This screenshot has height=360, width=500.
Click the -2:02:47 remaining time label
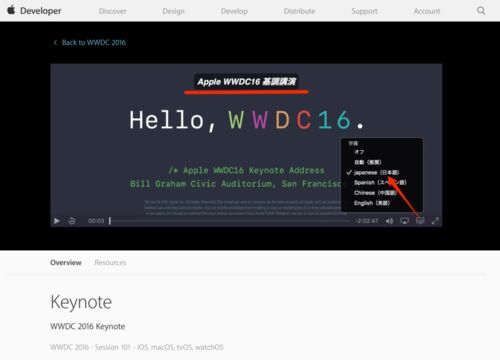pyautogui.click(x=367, y=221)
